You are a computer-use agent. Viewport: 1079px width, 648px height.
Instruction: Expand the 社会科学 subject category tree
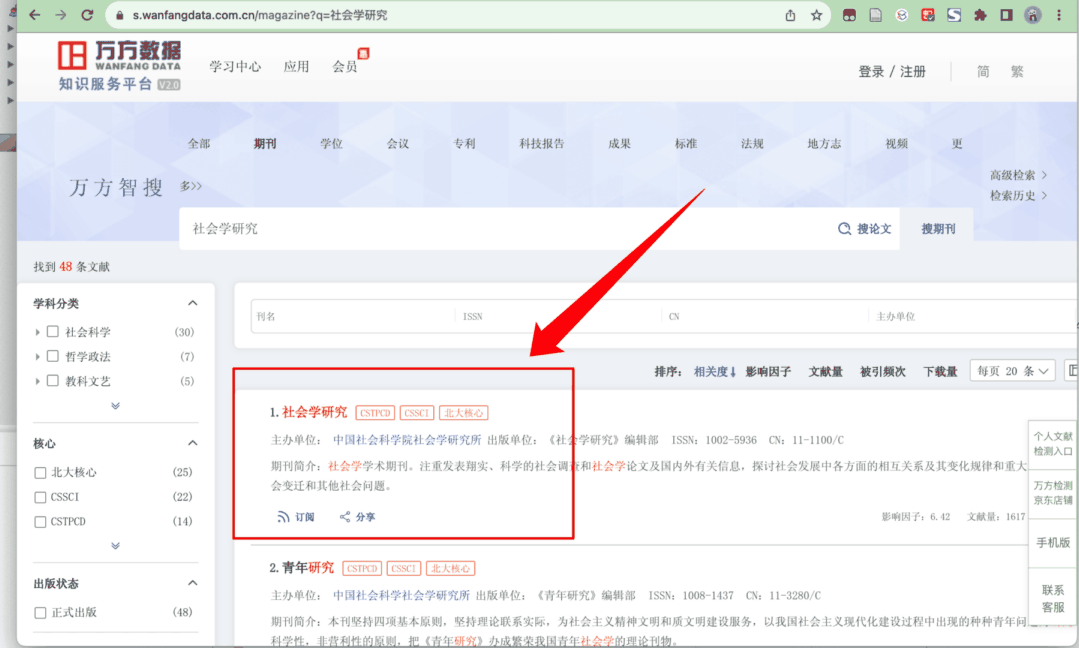point(38,331)
